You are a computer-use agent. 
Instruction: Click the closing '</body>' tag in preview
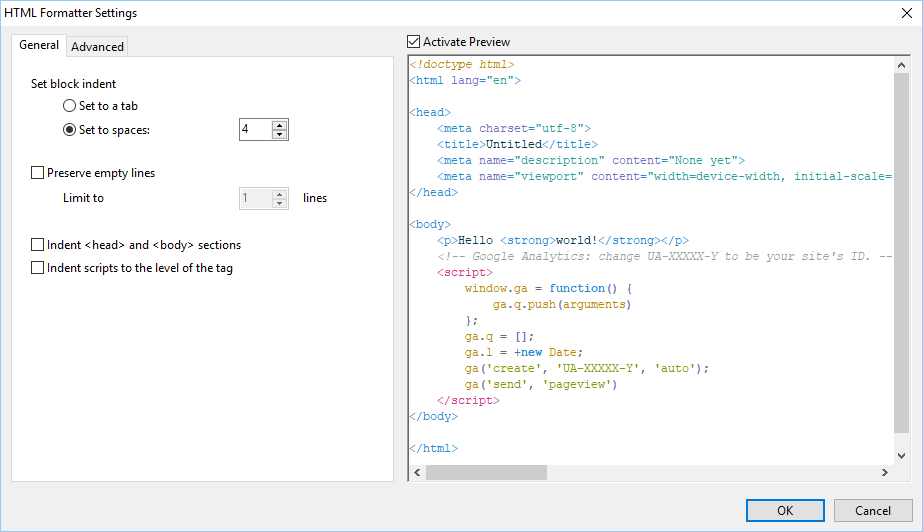(x=434, y=416)
